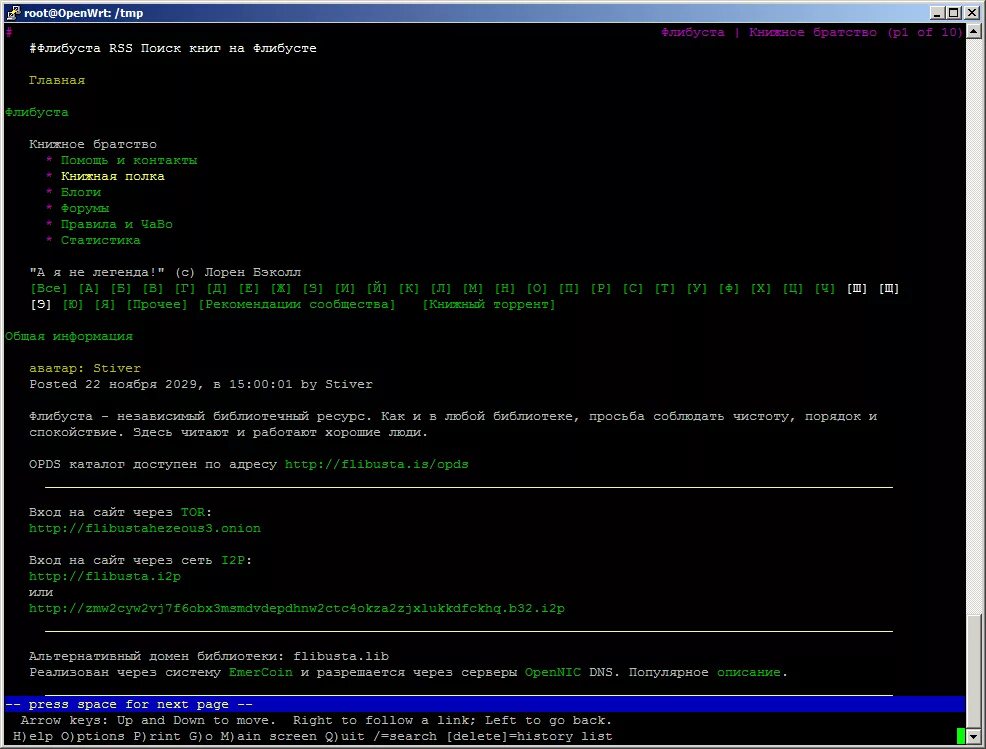The image size is (986, 749).
Task: Open the описание link
Action: click(x=749, y=672)
